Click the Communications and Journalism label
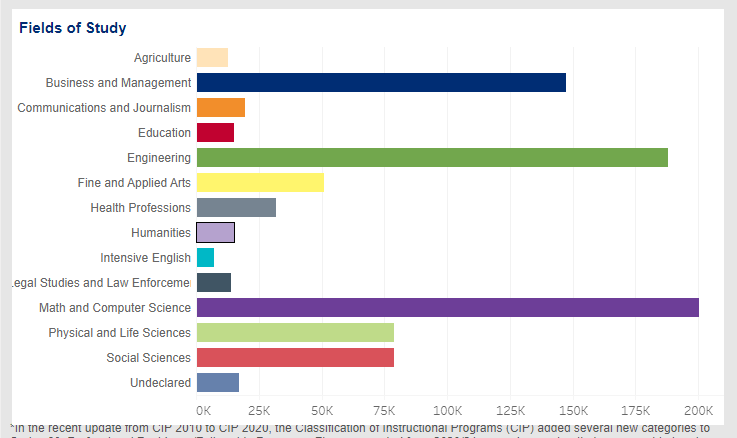737x438 pixels. tap(104, 108)
